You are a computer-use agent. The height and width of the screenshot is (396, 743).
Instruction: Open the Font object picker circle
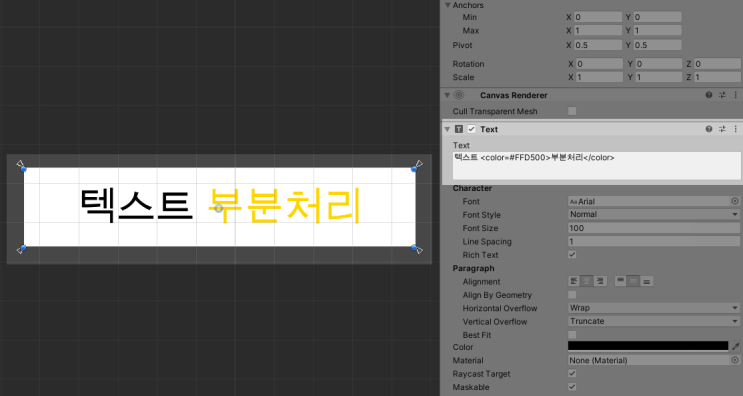pos(734,201)
